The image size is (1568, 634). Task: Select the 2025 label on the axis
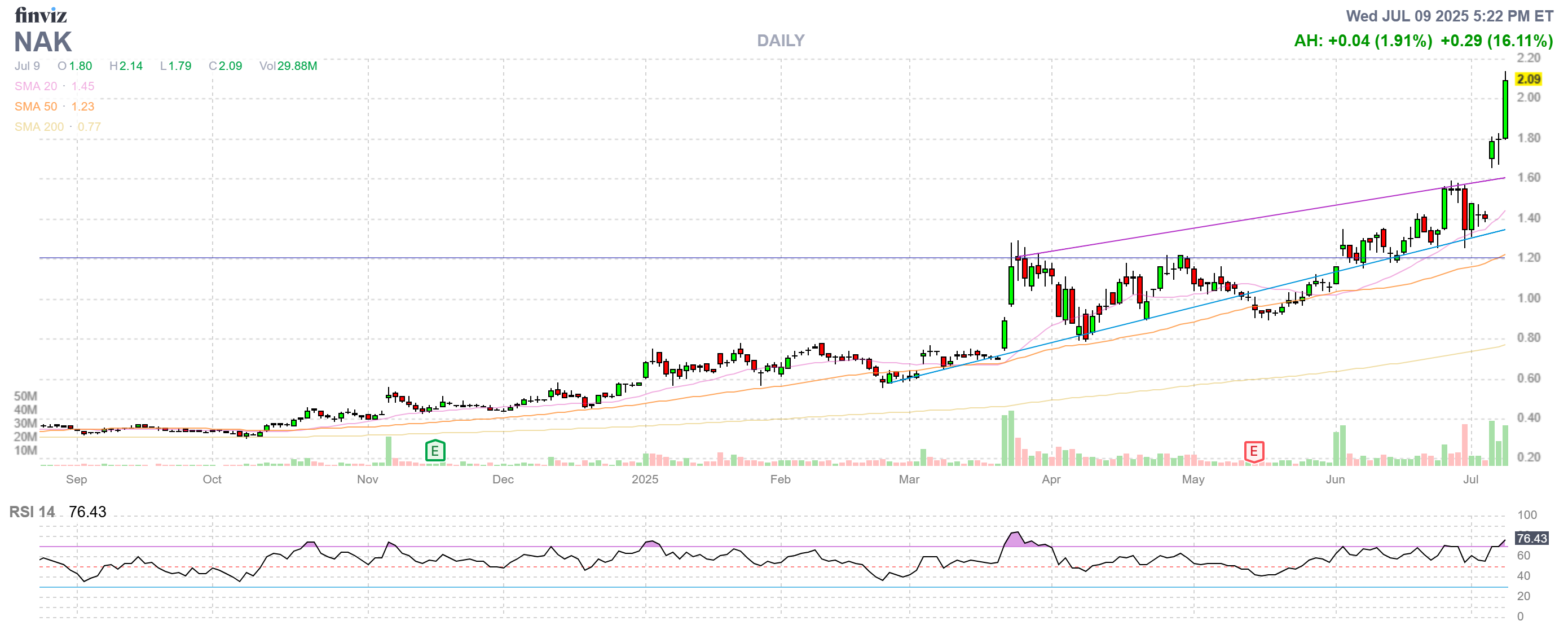[x=645, y=479]
